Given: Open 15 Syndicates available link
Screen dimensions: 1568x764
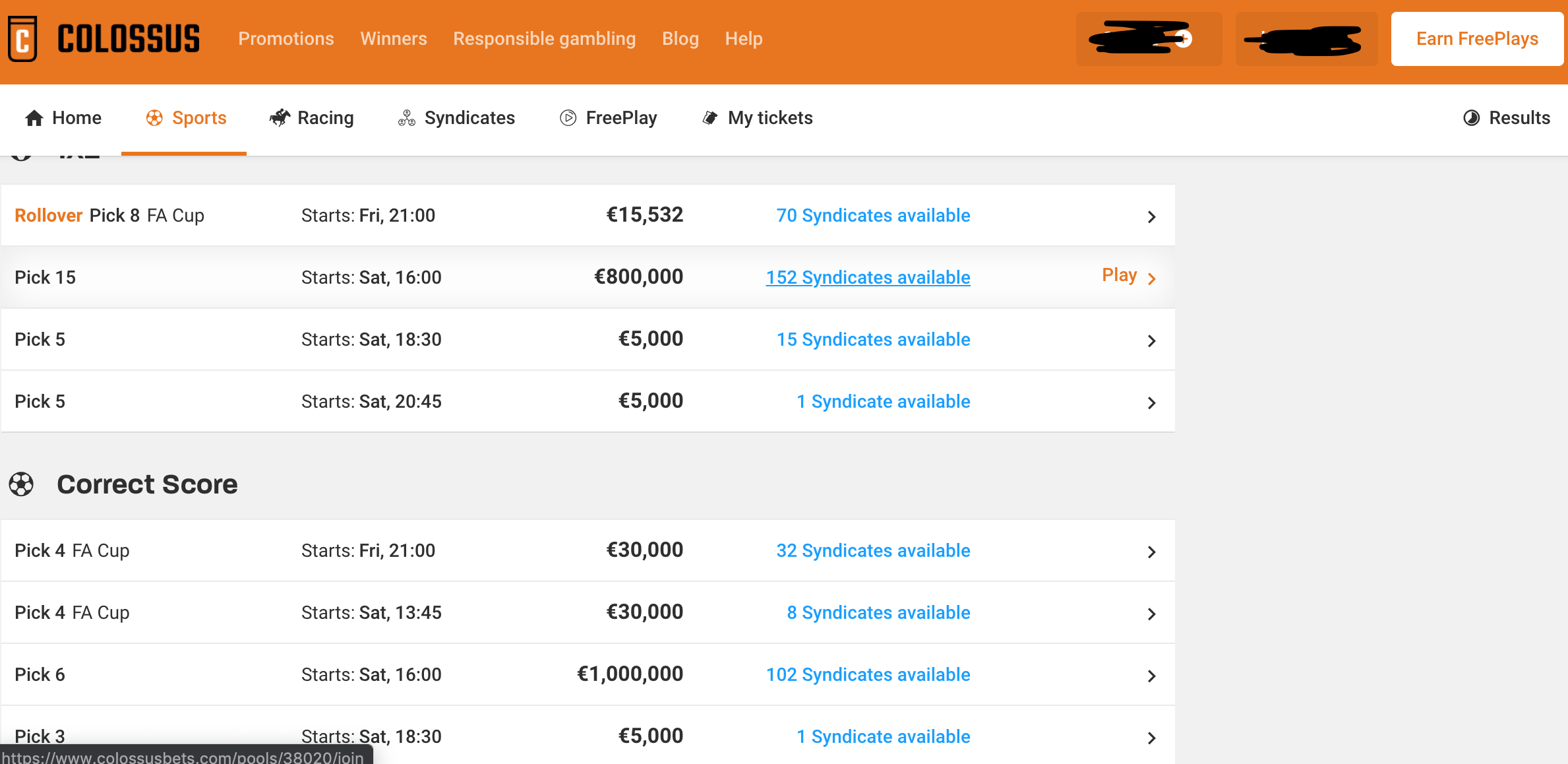Looking at the screenshot, I should (873, 339).
